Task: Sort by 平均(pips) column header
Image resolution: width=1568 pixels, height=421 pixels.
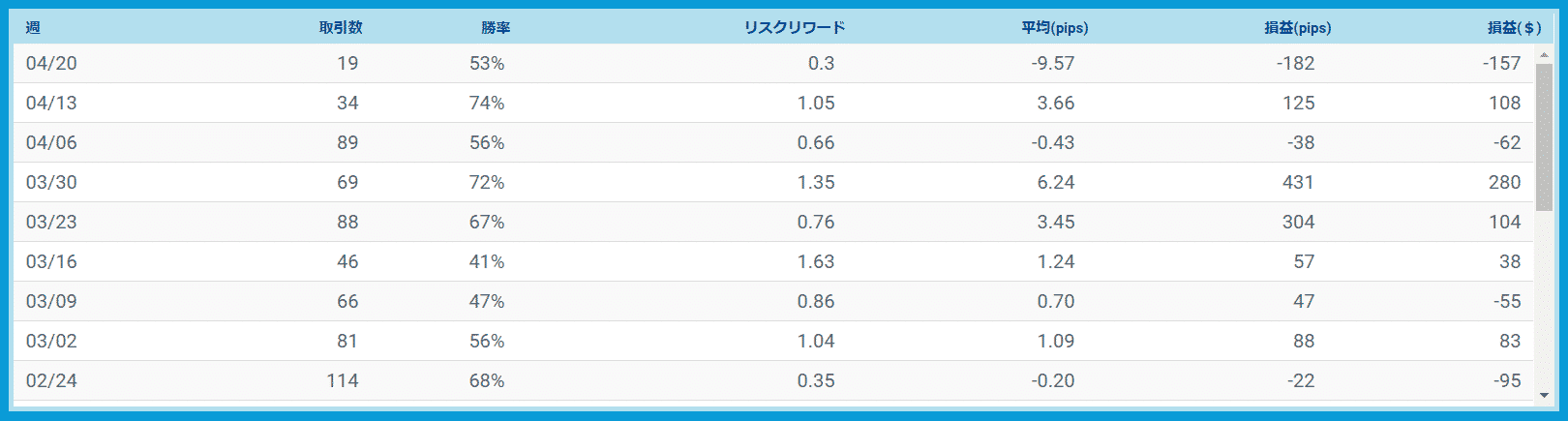Action: coord(1055,28)
